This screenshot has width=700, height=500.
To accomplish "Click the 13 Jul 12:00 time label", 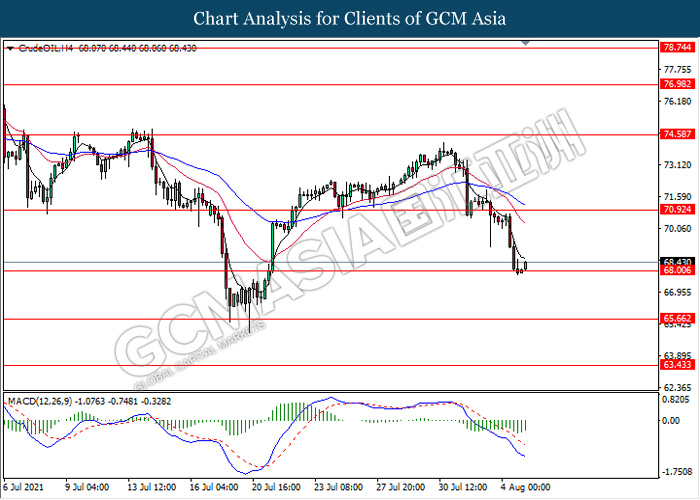I will pyautogui.click(x=152, y=487).
